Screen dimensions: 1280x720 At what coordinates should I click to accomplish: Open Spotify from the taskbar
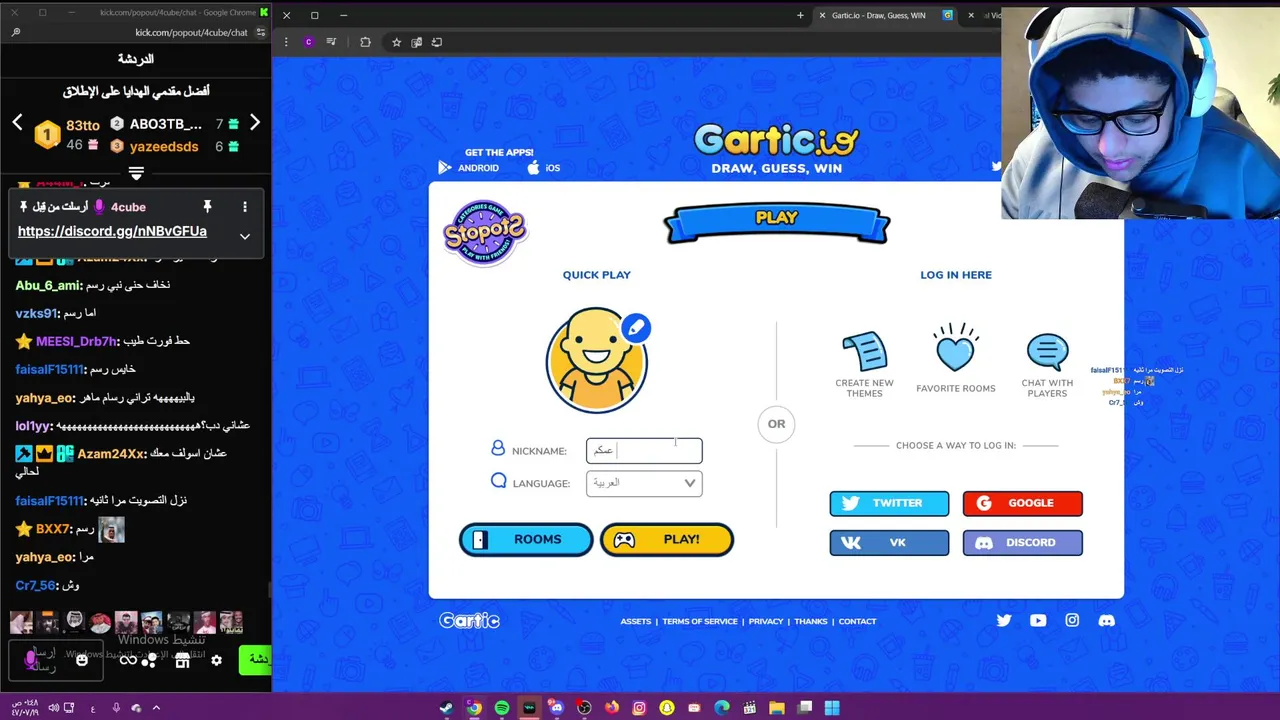tap(501, 708)
